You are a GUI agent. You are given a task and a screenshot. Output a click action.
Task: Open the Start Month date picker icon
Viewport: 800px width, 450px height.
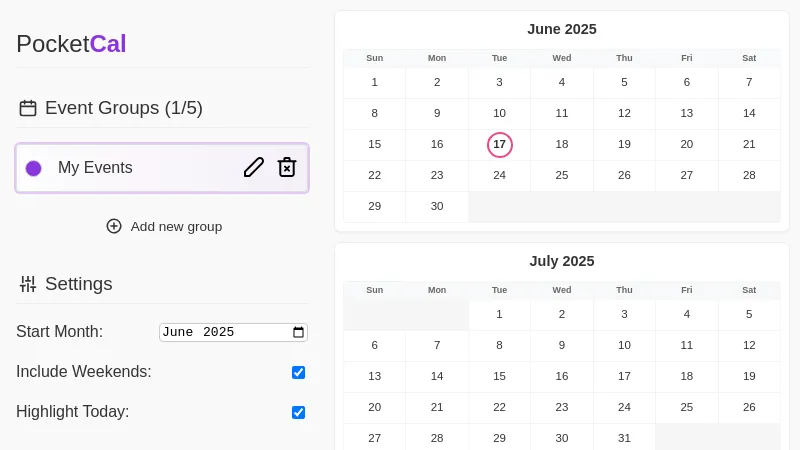[x=298, y=332]
